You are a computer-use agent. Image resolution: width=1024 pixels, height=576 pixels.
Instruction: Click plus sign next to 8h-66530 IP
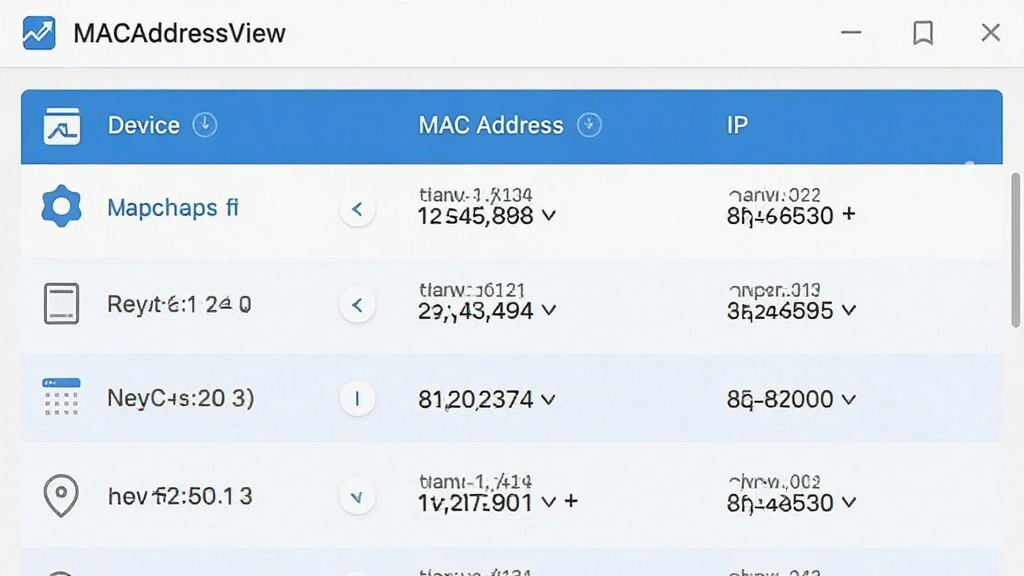(848, 214)
